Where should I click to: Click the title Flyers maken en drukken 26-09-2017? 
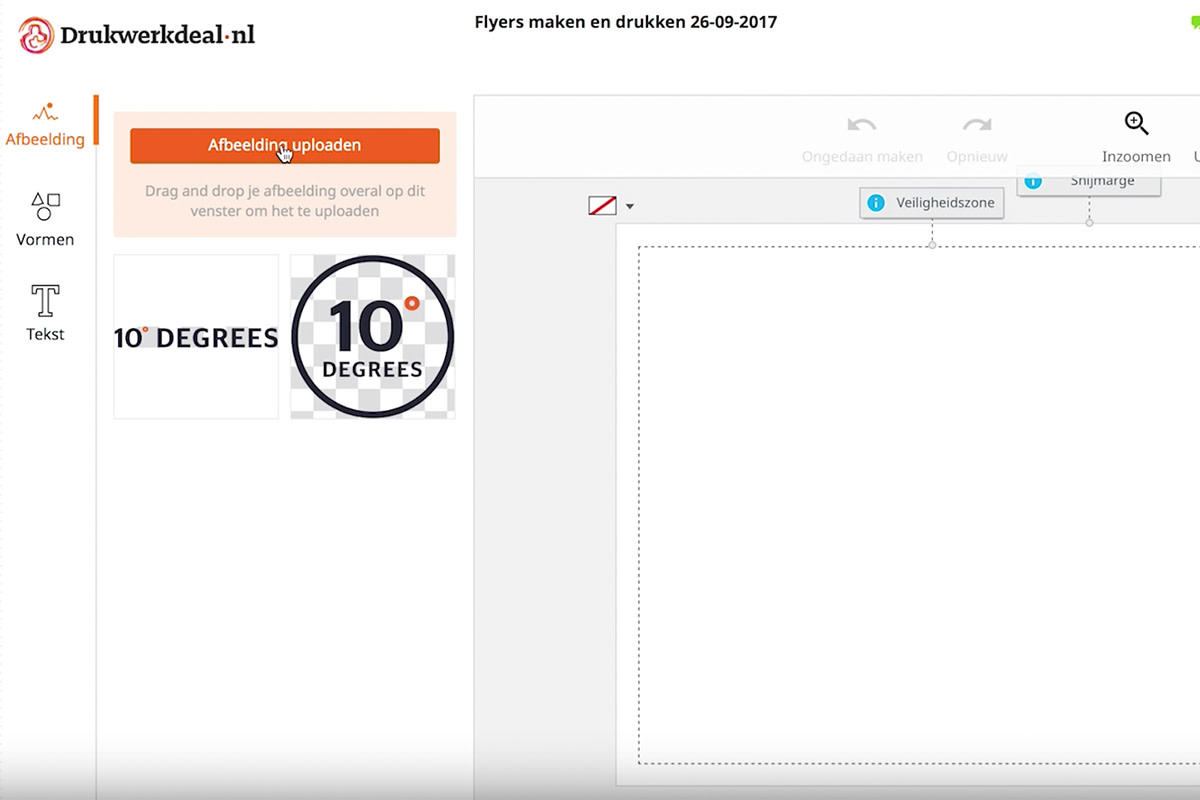tap(625, 22)
